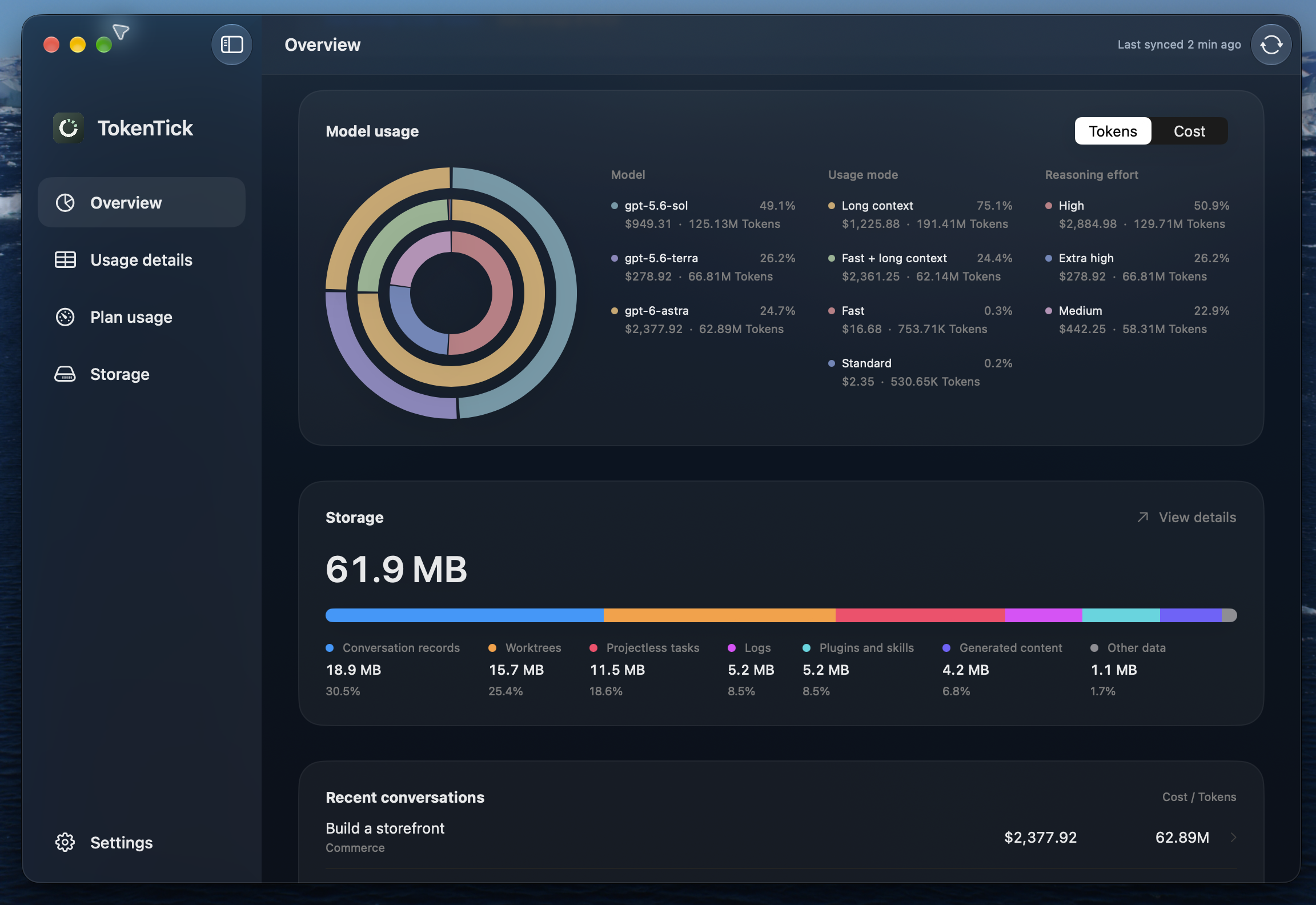The image size is (1316, 905).
Task: Open the Overview sidebar item
Action: [142, 203]
